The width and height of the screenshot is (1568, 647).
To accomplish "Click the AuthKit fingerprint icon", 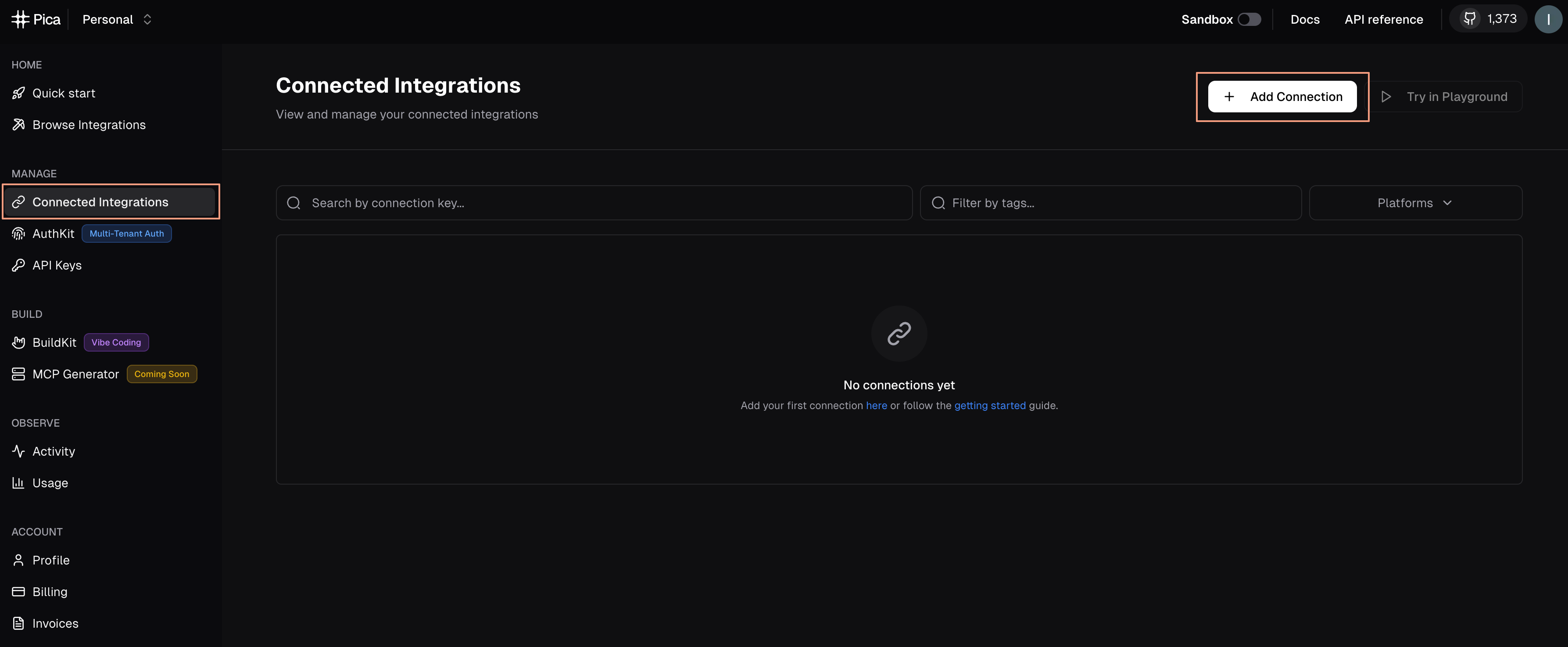I will coord(18,234).
